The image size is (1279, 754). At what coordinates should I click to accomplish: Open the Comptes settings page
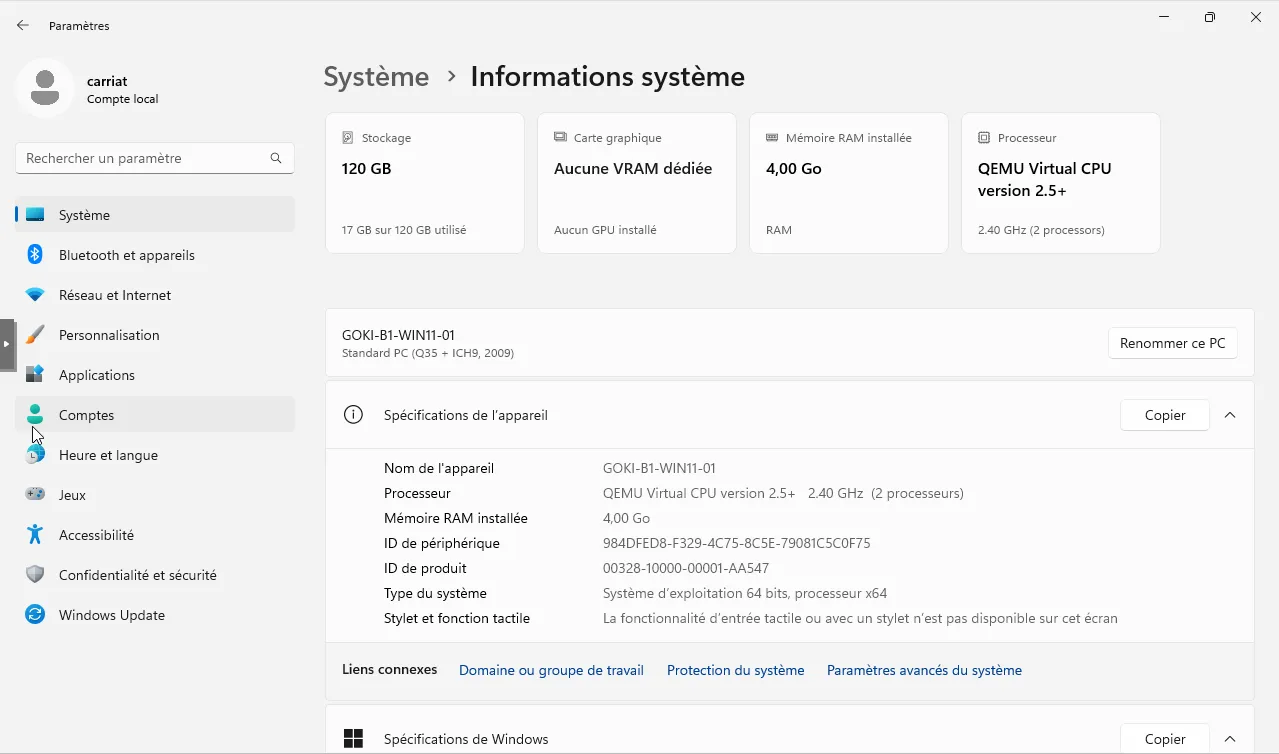[x=87, y=415]
